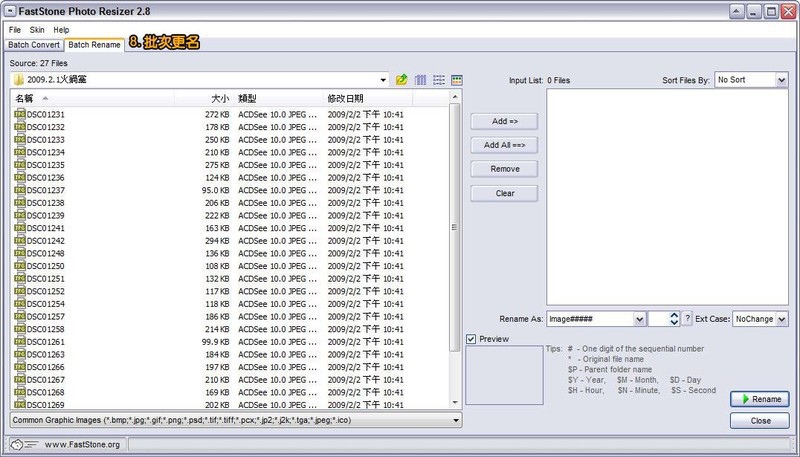Select file DSC01267
The width and height of the screenshot is (800, 457).
[45, 379]
